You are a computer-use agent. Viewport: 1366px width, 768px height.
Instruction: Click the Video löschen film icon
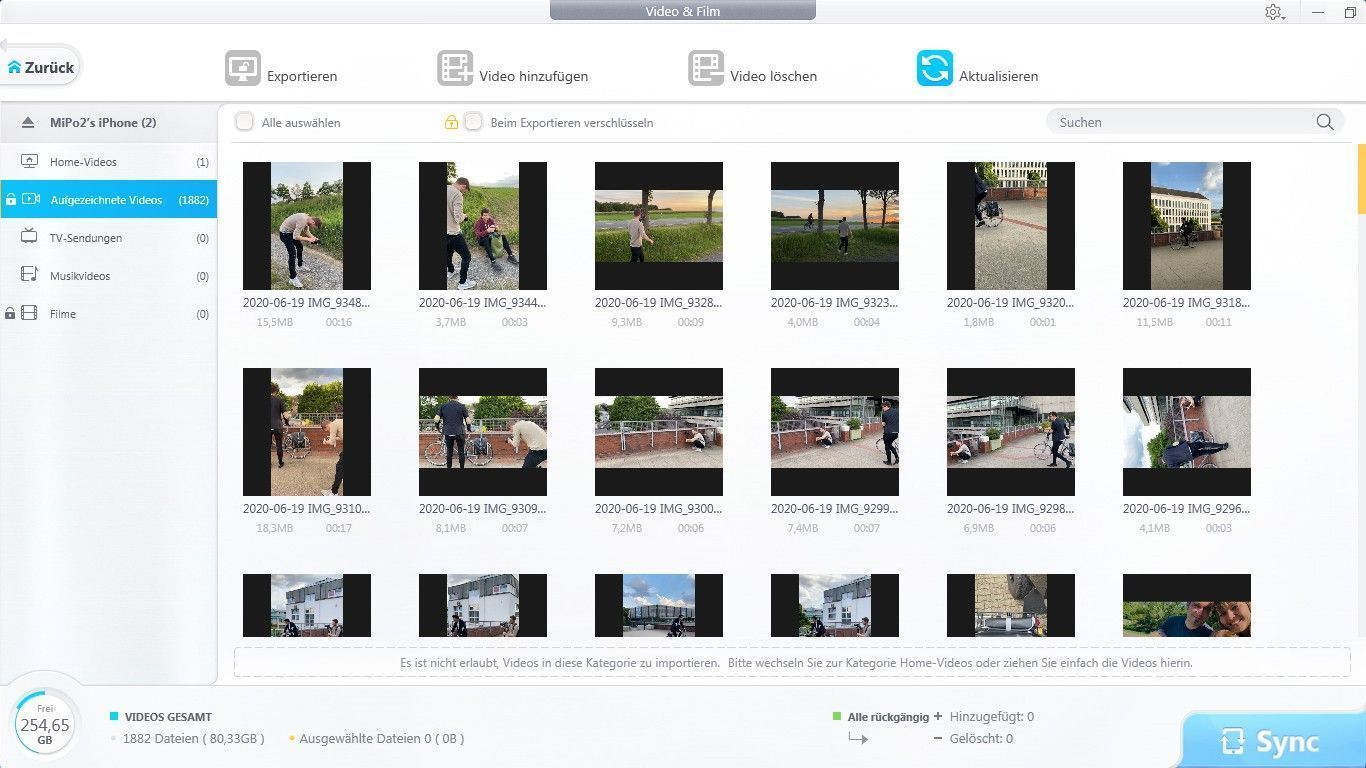706,69
